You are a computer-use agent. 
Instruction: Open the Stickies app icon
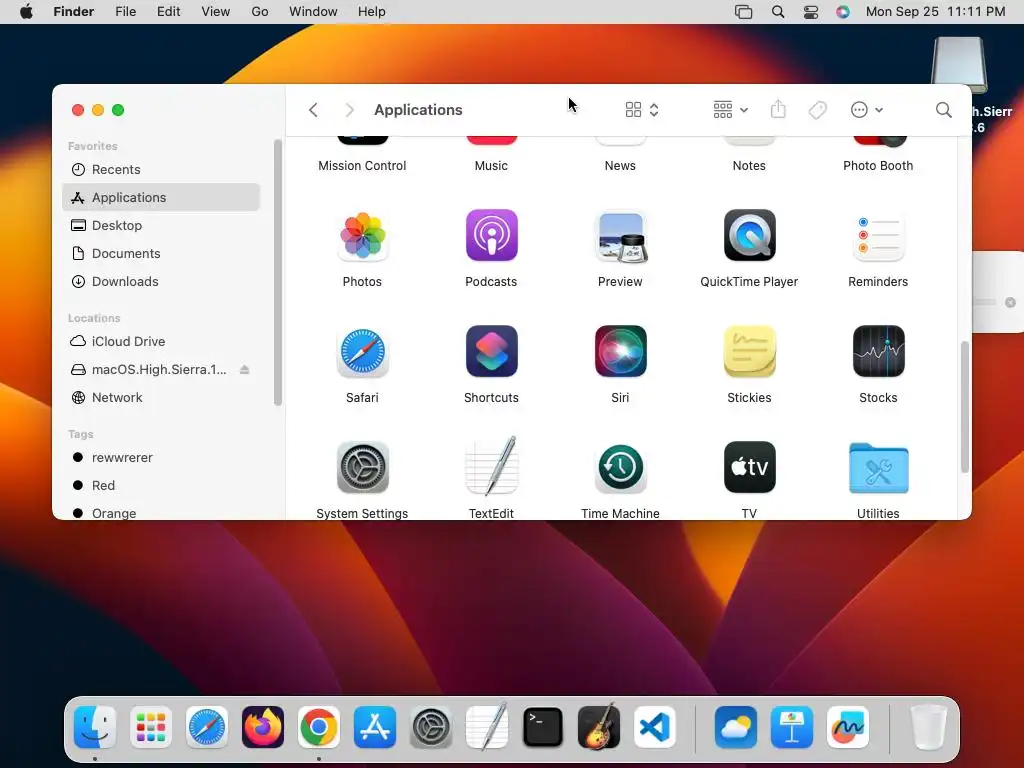[749, 351]
